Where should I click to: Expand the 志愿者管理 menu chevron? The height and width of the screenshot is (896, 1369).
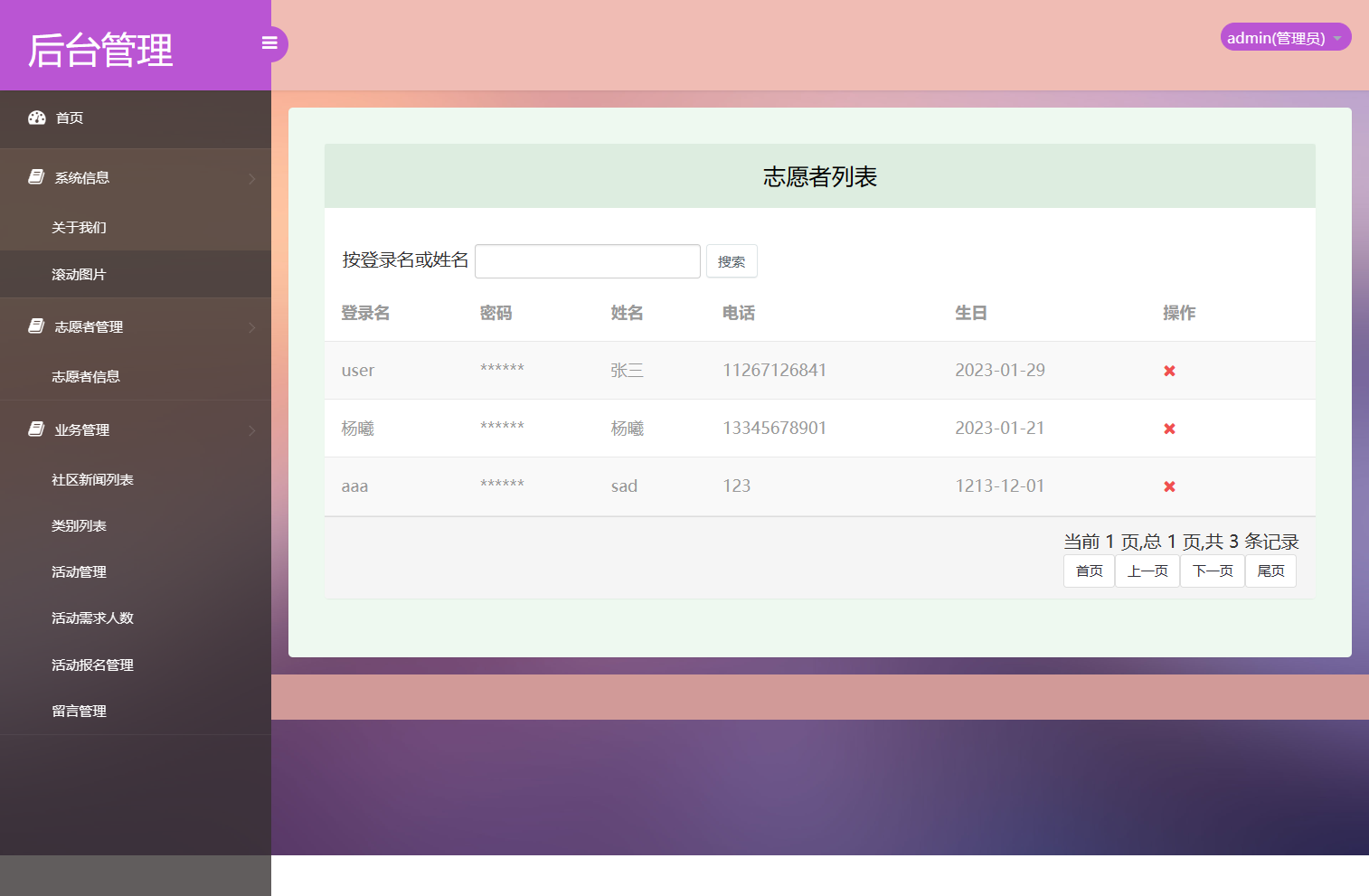point(252,327)
